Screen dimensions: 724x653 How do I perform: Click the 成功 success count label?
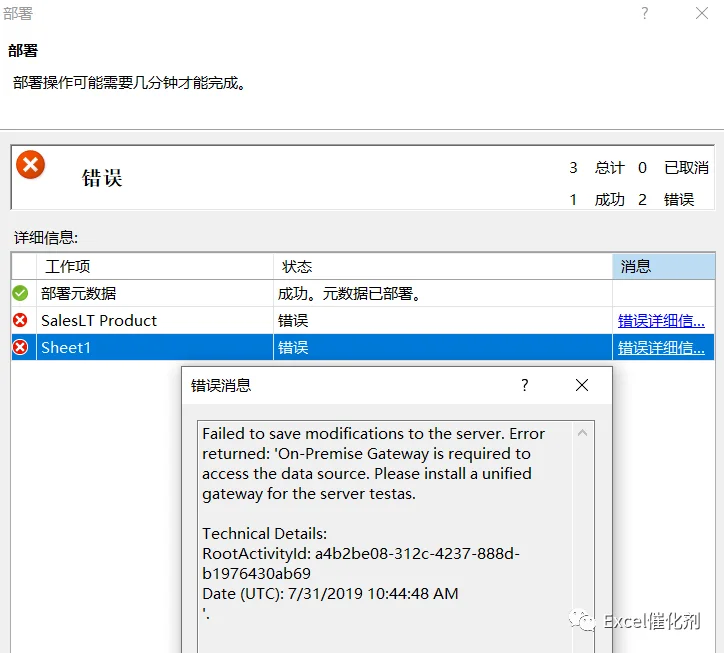(609, 200)
